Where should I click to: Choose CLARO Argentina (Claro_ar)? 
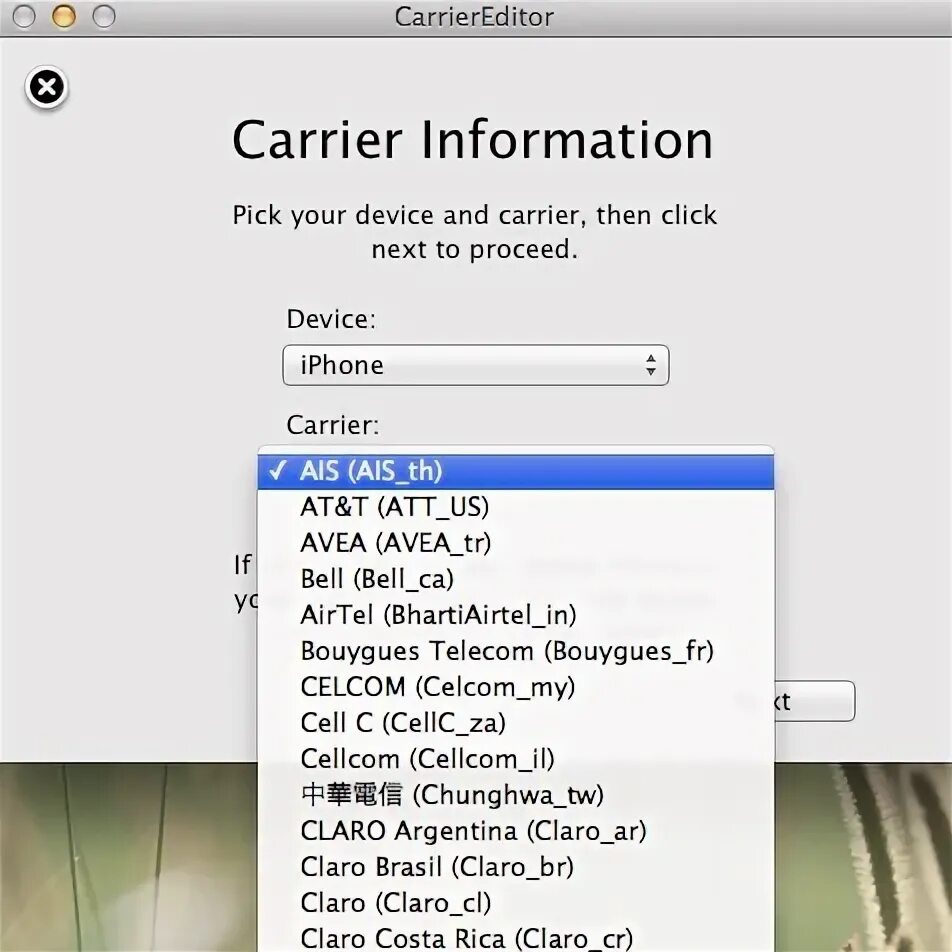pyautogui.click(x=515, y=831)
